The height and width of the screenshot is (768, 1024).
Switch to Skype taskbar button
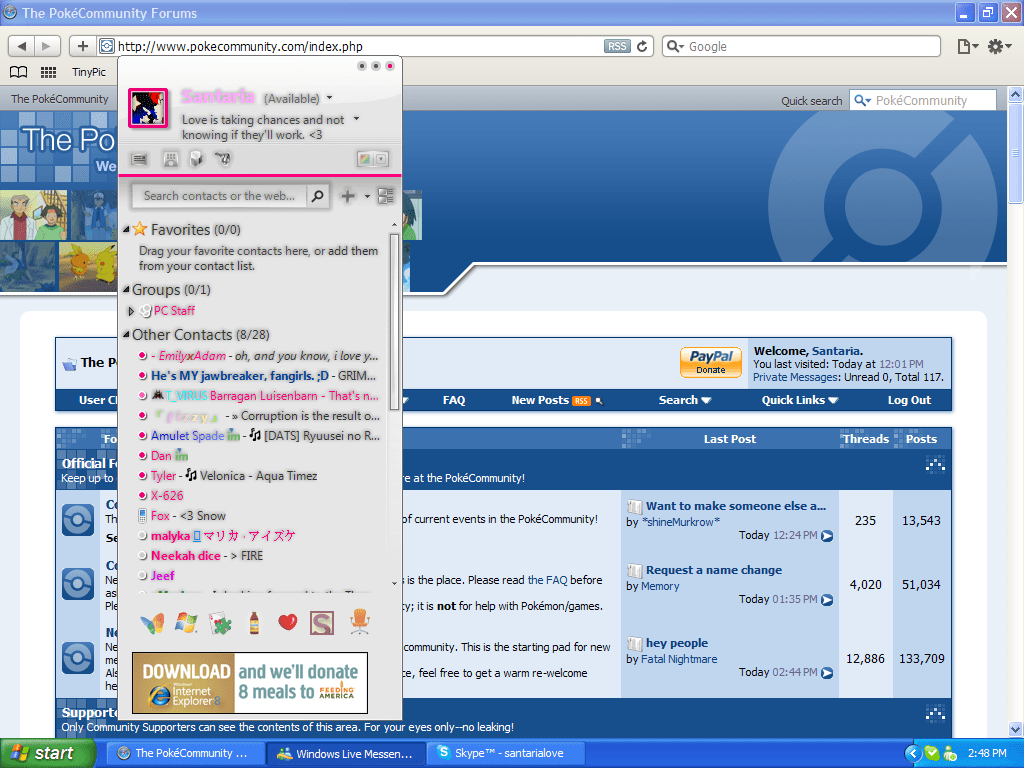pos(504,754)
